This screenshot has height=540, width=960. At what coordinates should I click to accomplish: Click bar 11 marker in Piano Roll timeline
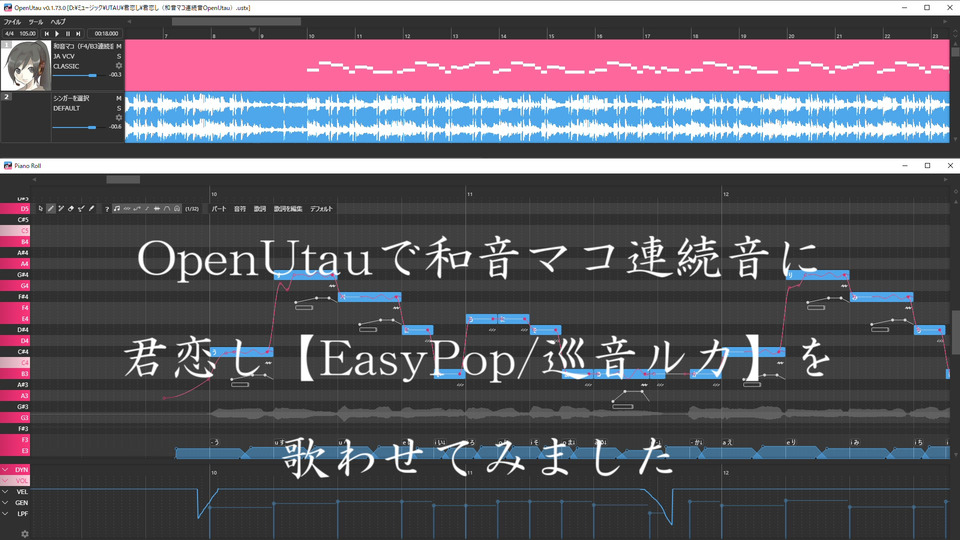(x=470, y=194)
